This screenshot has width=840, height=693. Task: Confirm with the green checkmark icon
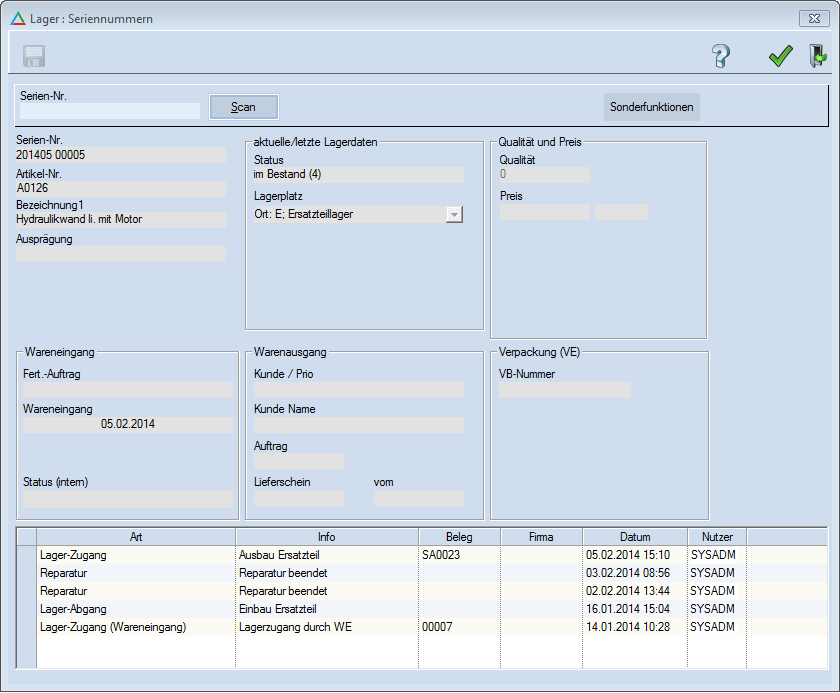pyautogui.click(x=780, y=57)
